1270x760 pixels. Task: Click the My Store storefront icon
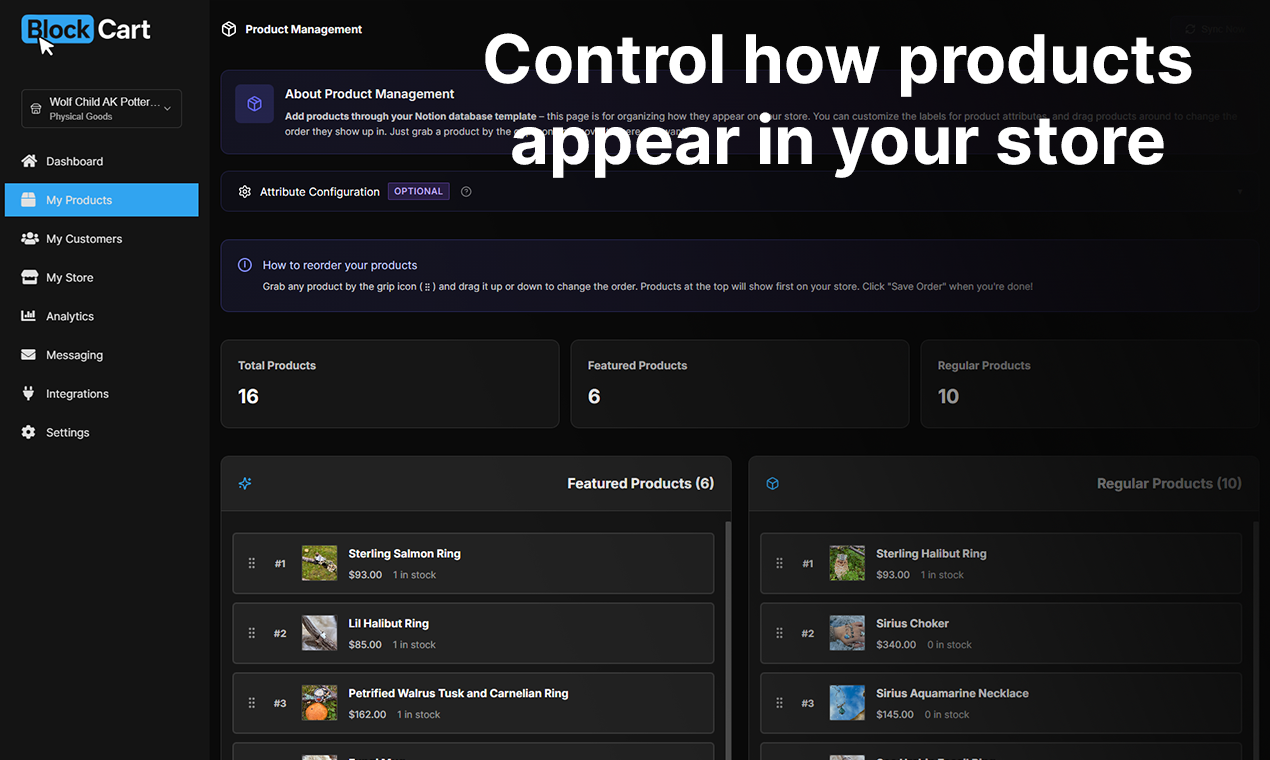[x=30, y=277]
